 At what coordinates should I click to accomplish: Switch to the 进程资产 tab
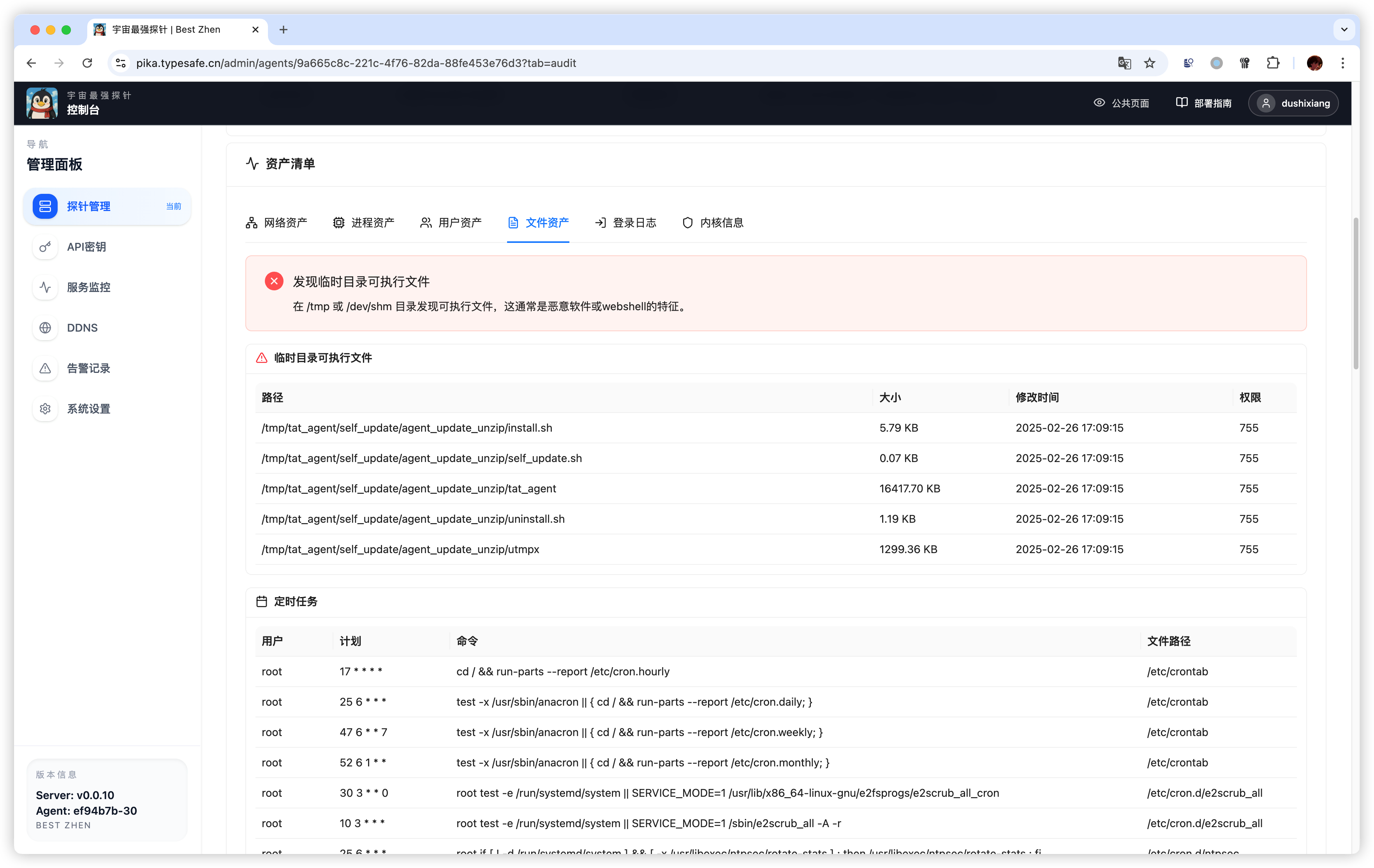click(363, 222)
